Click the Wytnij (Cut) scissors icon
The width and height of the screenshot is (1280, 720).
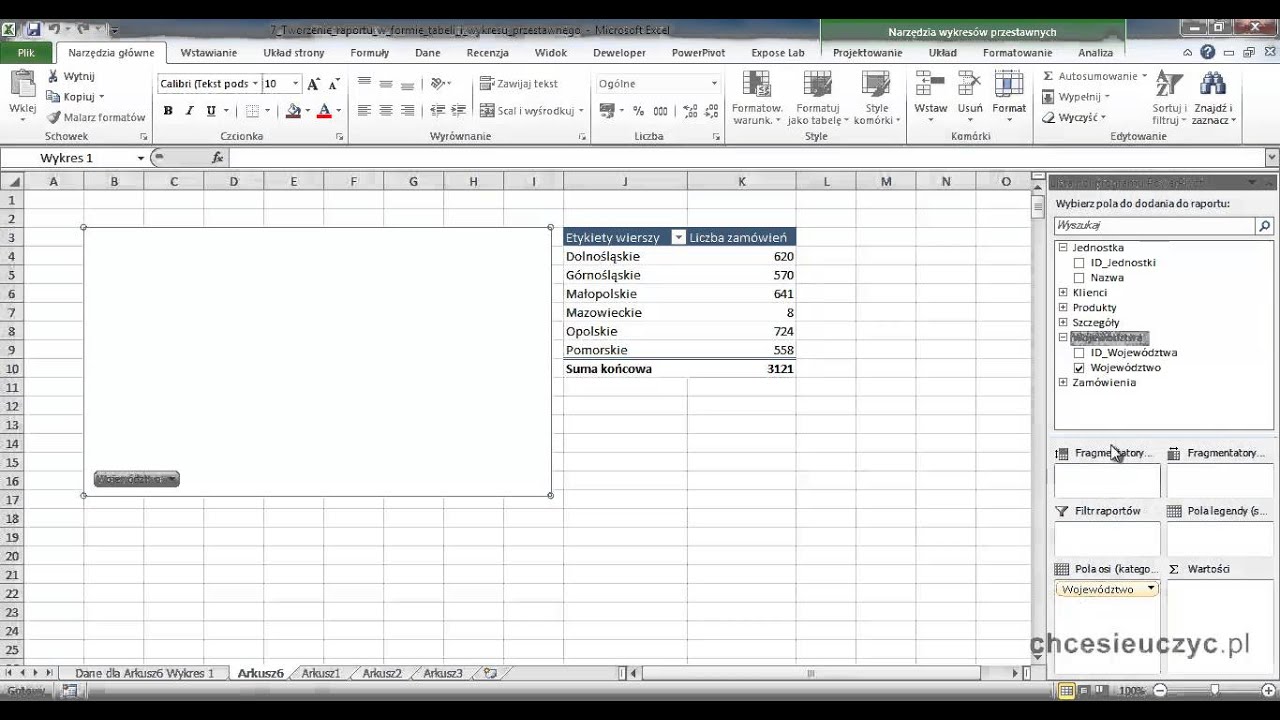[x=52, y=76]
